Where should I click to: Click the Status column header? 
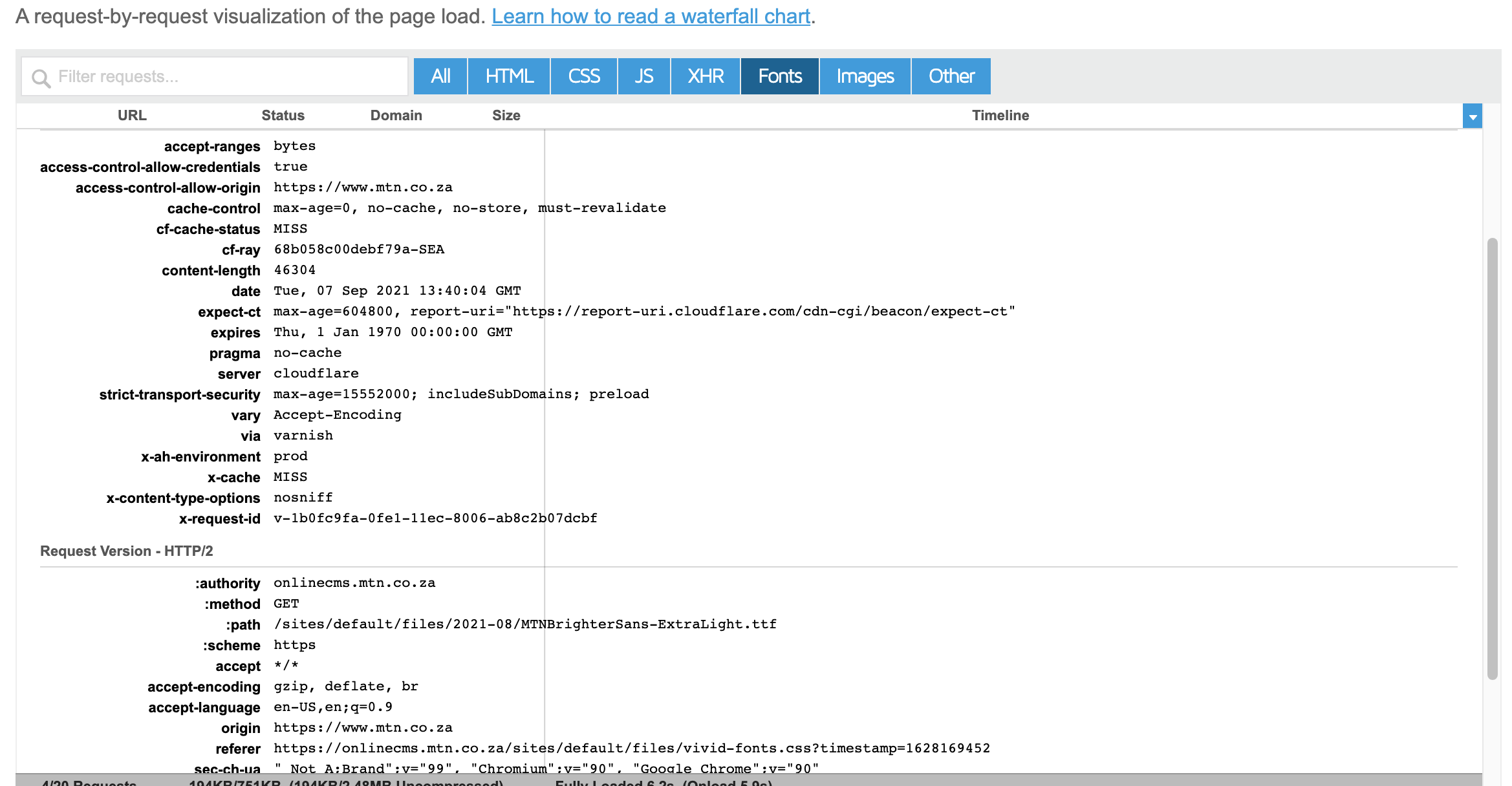click(x=283, y=115)
